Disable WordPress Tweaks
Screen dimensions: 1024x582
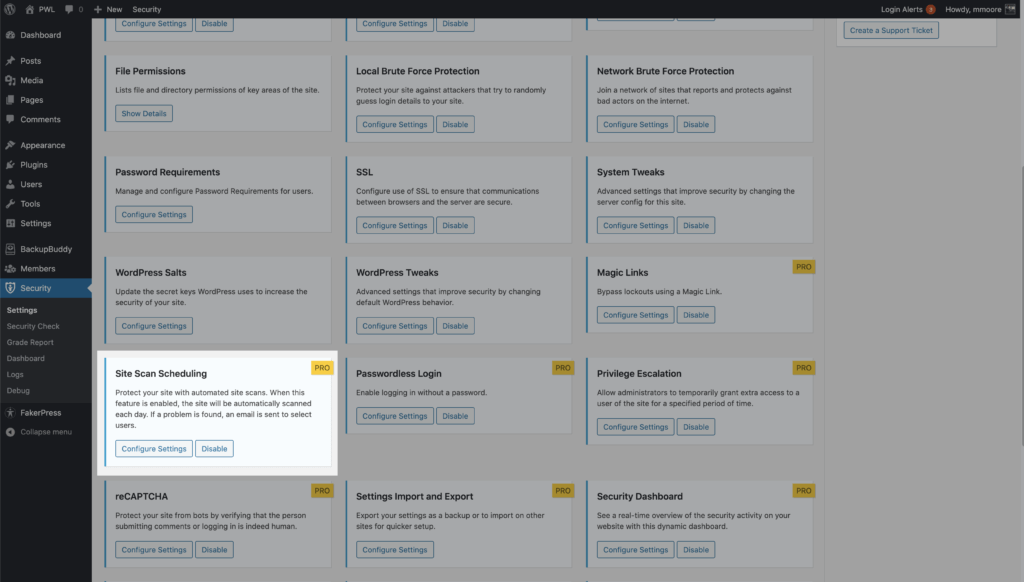(455, 326)
